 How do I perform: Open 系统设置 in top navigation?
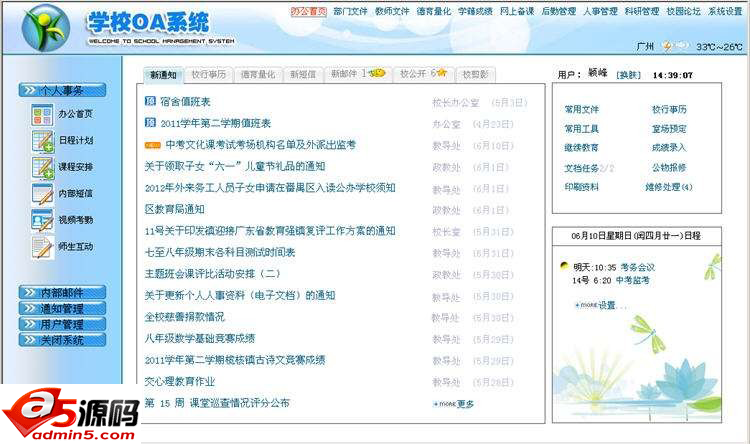click(x=725, y=11)
